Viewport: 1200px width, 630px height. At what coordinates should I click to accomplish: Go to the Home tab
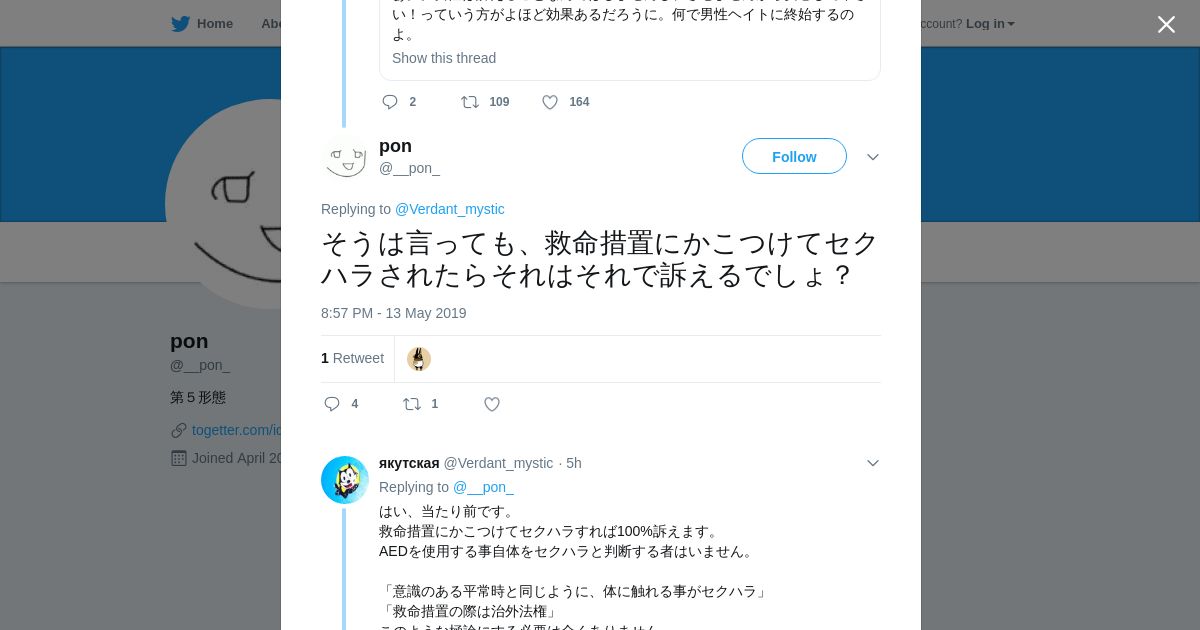[x=214, y=24]
